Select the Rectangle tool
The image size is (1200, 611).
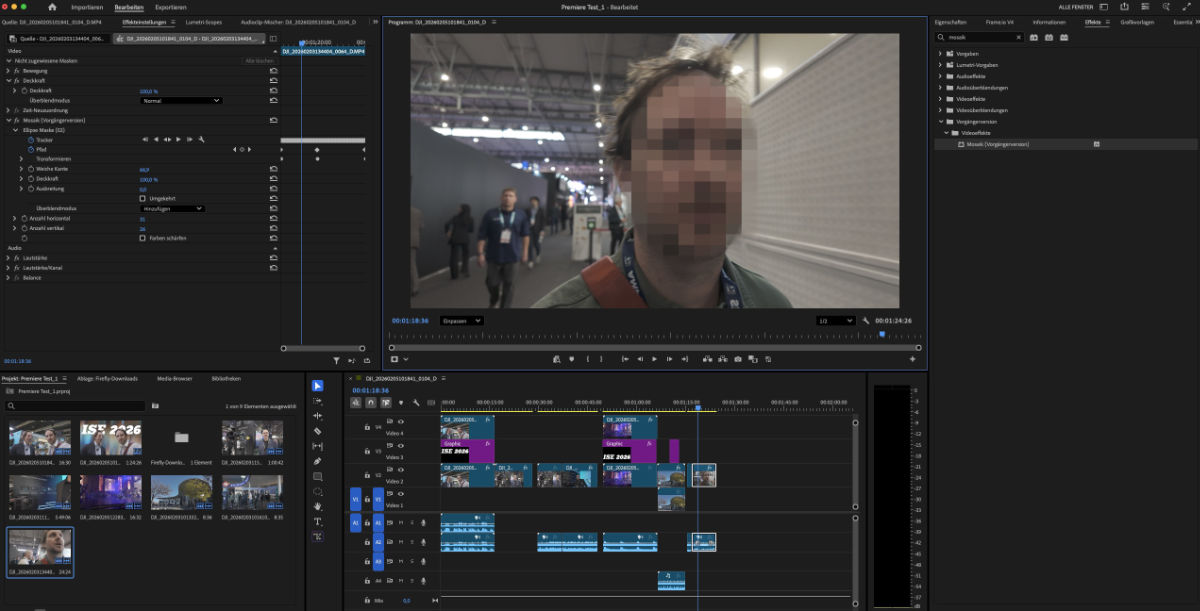point(318,477)
